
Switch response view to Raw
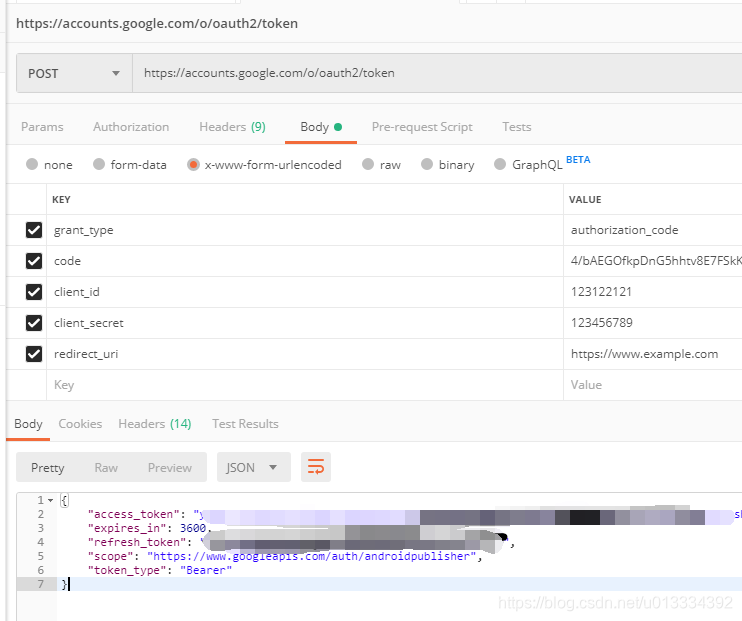pyautogui.click(x=106, y=468)
